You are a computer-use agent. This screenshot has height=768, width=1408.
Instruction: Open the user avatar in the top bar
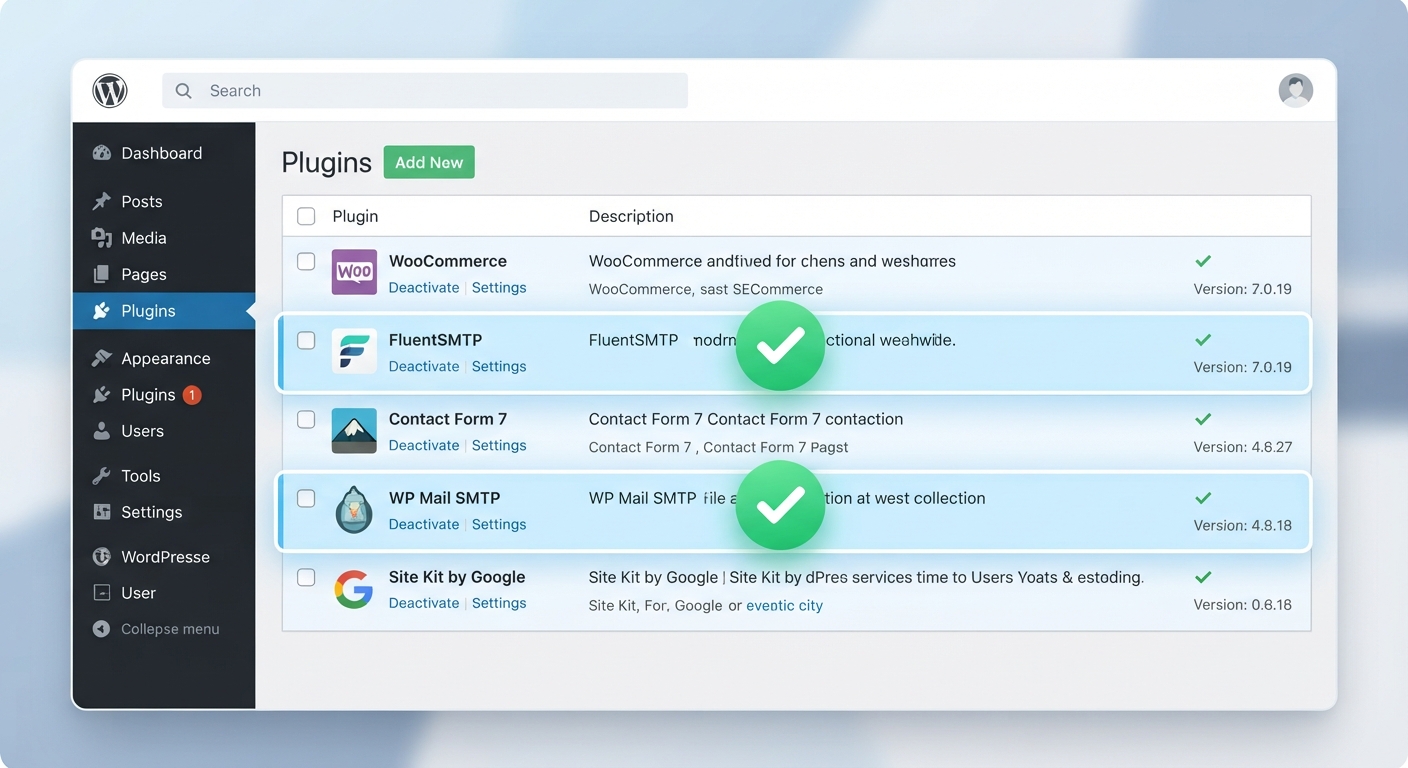pyautogui.click(x=1295, y=90)
